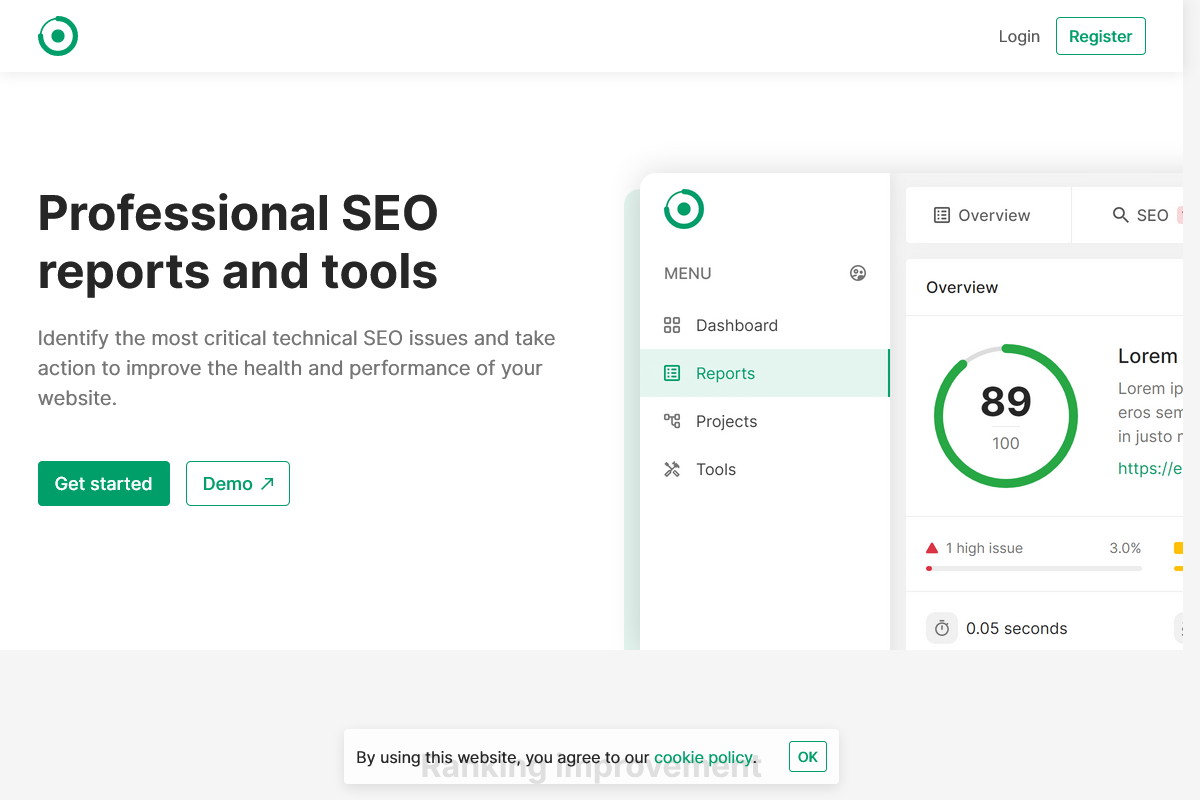The image size is (1200, 800).
Task: Click the red high issue warning triangle
Action: coord(932,548)
